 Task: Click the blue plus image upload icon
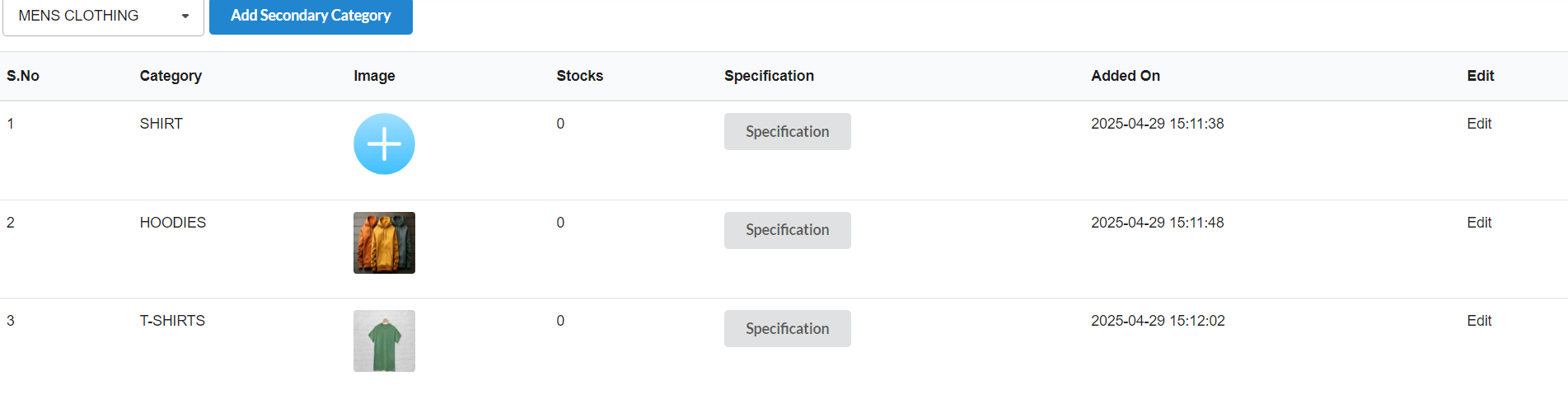pyautogui.click(x=384, y=144)
